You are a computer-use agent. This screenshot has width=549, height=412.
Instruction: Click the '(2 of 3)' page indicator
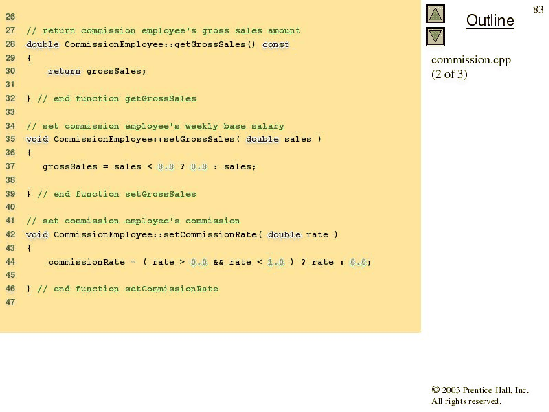[449, 74]
